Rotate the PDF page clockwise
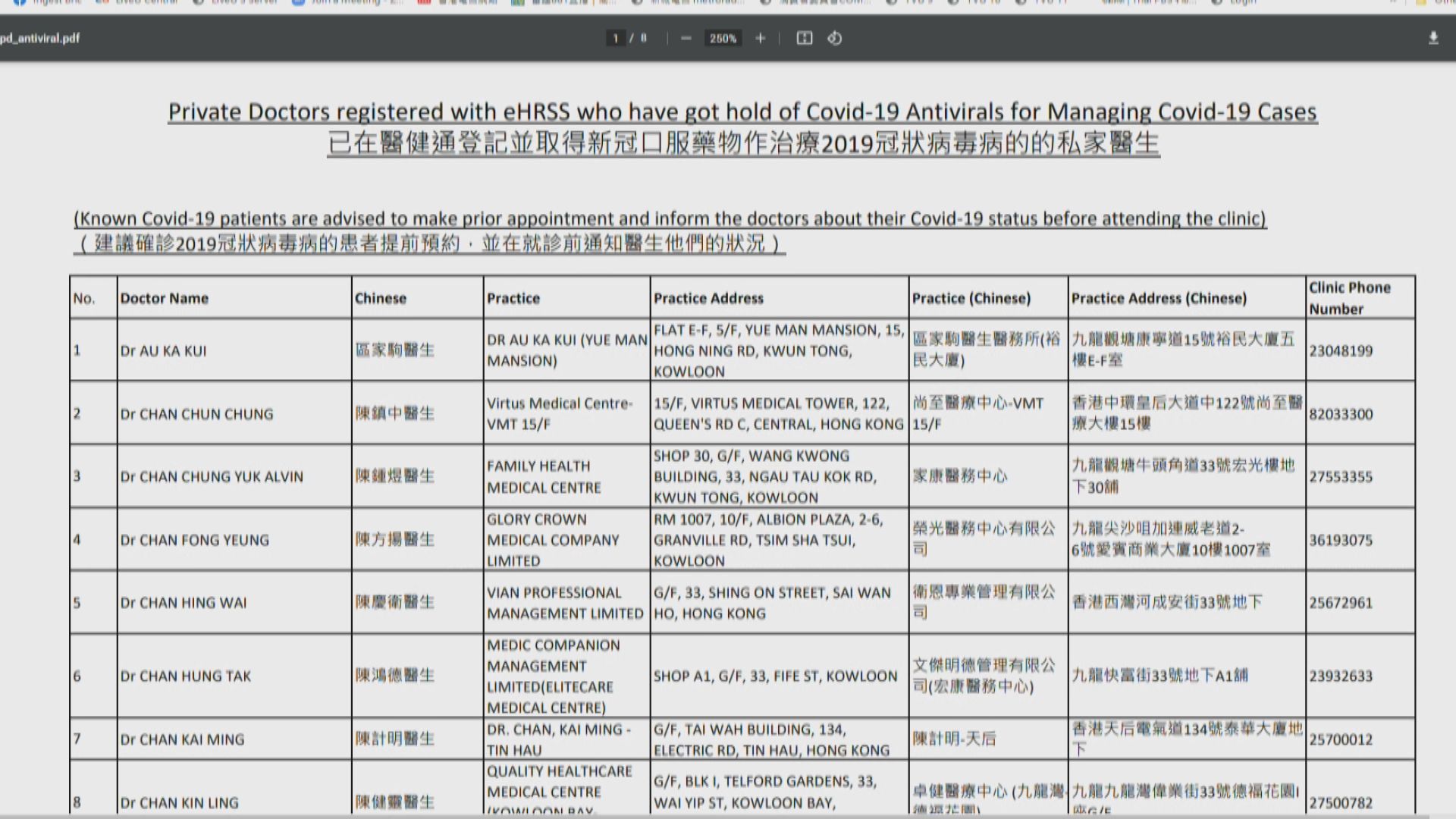The image size is (1456, 819). coord(835,38)
